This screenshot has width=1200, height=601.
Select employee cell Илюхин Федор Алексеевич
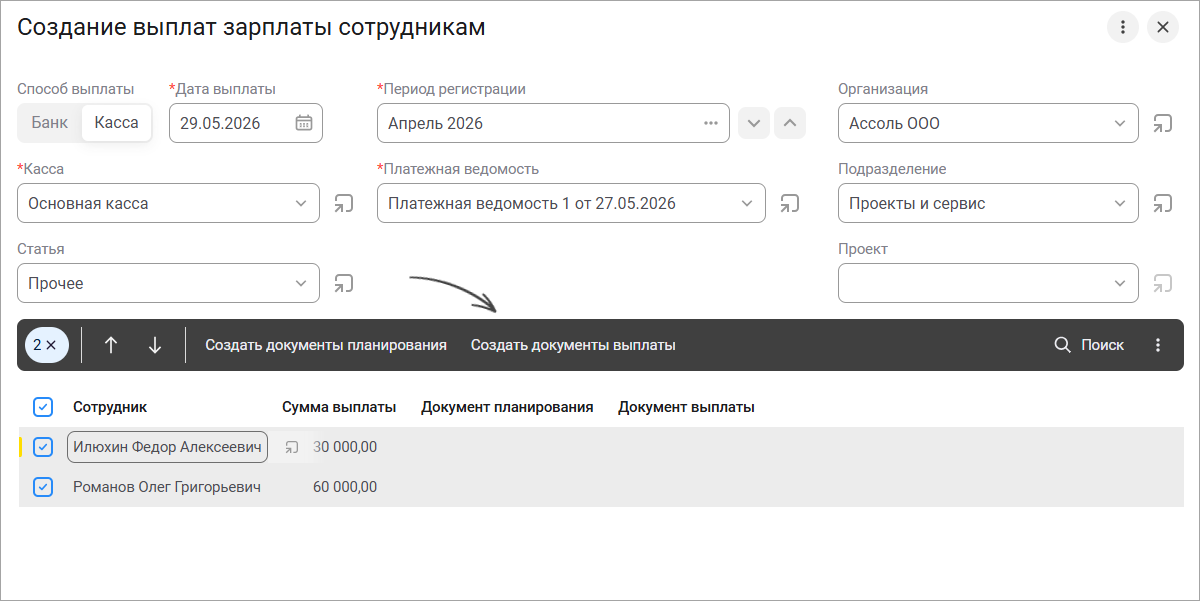167,447
